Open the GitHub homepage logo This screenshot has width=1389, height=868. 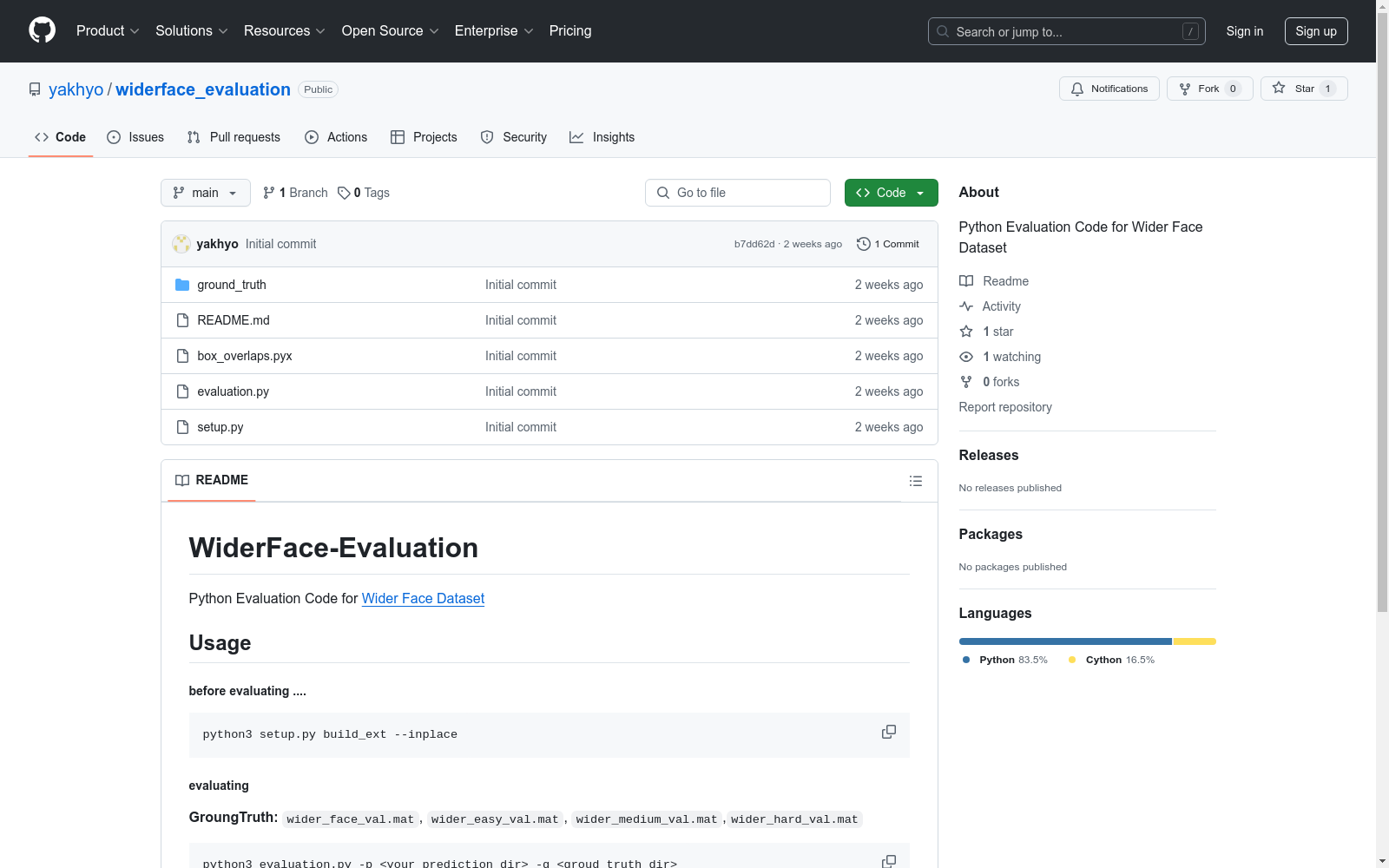[x=42, y=30]
